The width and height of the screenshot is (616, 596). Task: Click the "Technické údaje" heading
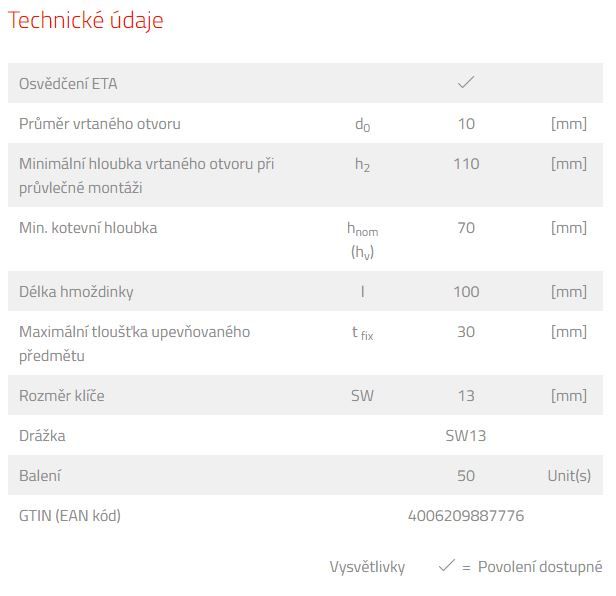[x=86, y=21]
